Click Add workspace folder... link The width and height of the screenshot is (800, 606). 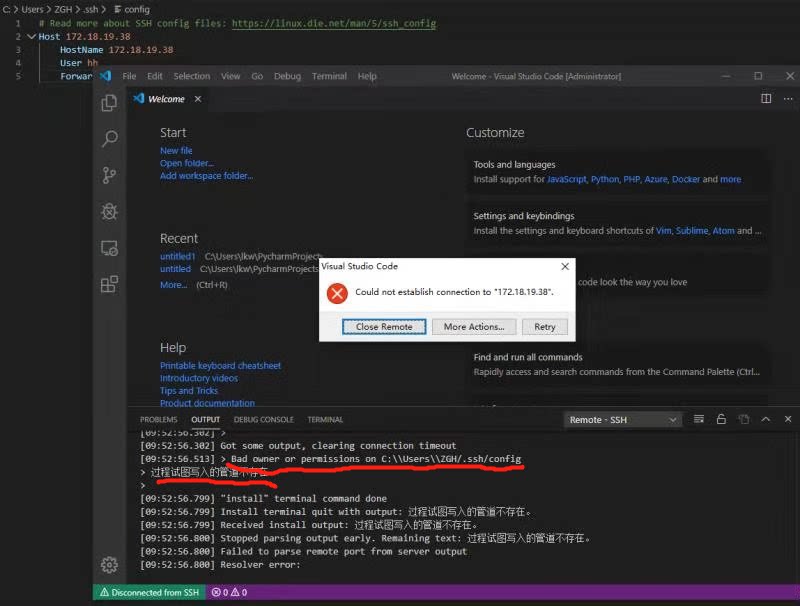click(206, 175)
